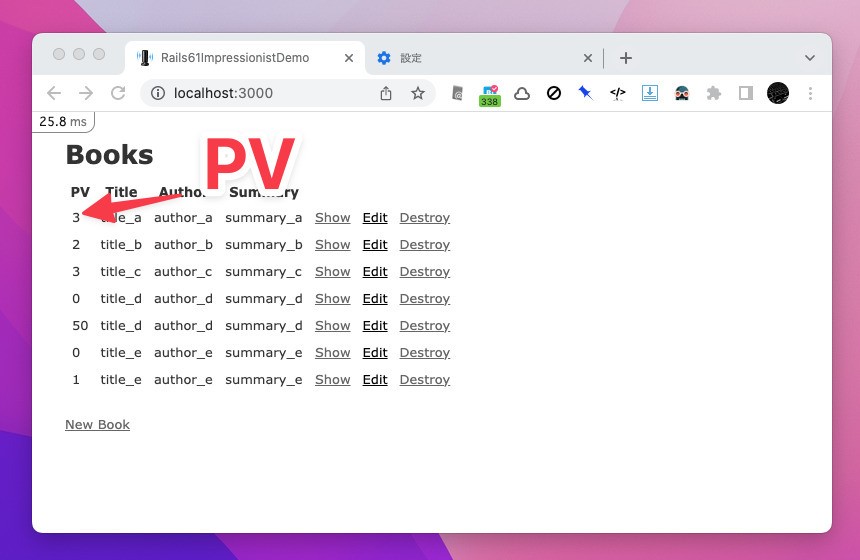Open a new browser tab

(x=626, y=58)
